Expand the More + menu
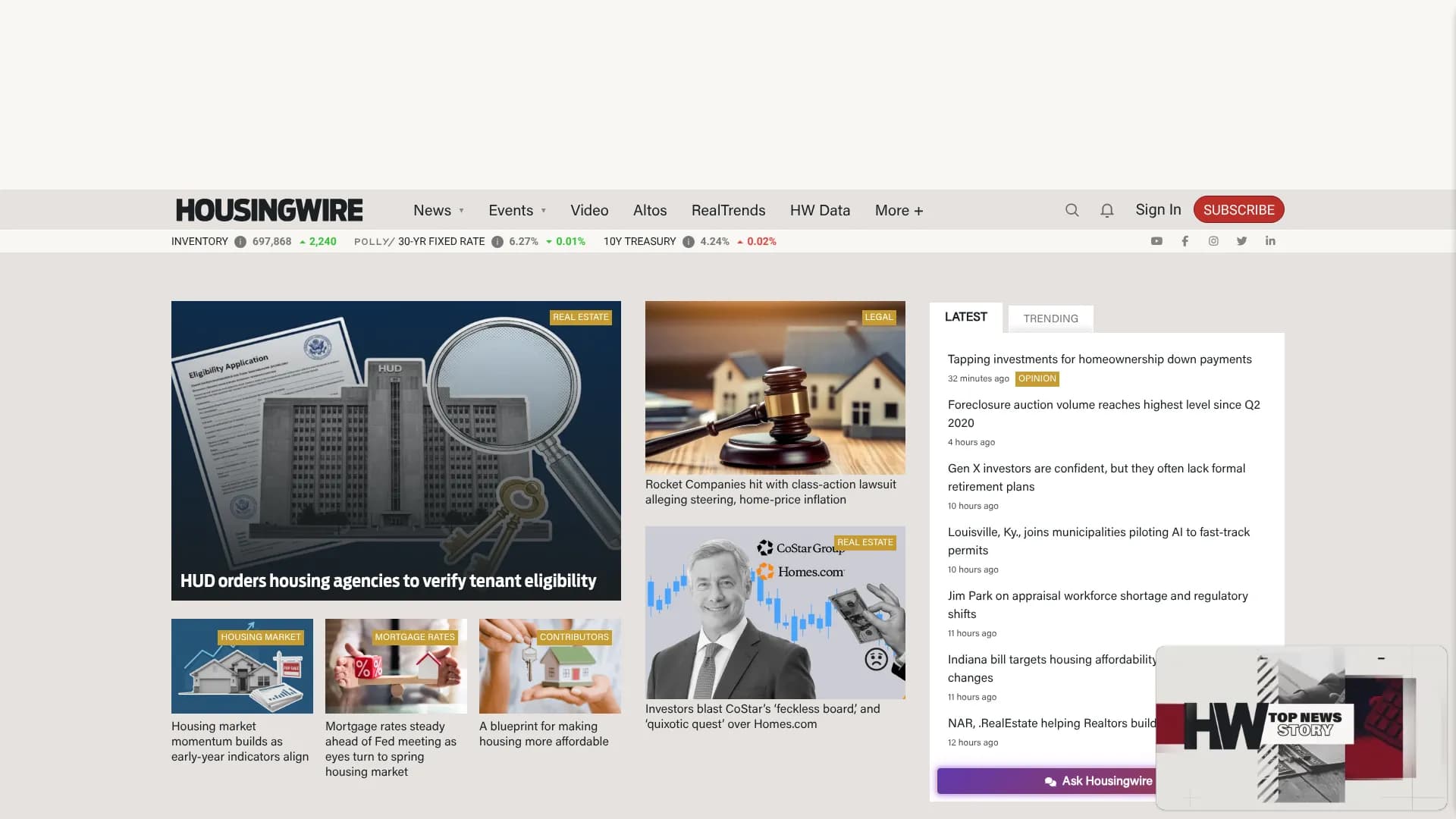Screen dimensions: 1456x819 pos(899,211)
